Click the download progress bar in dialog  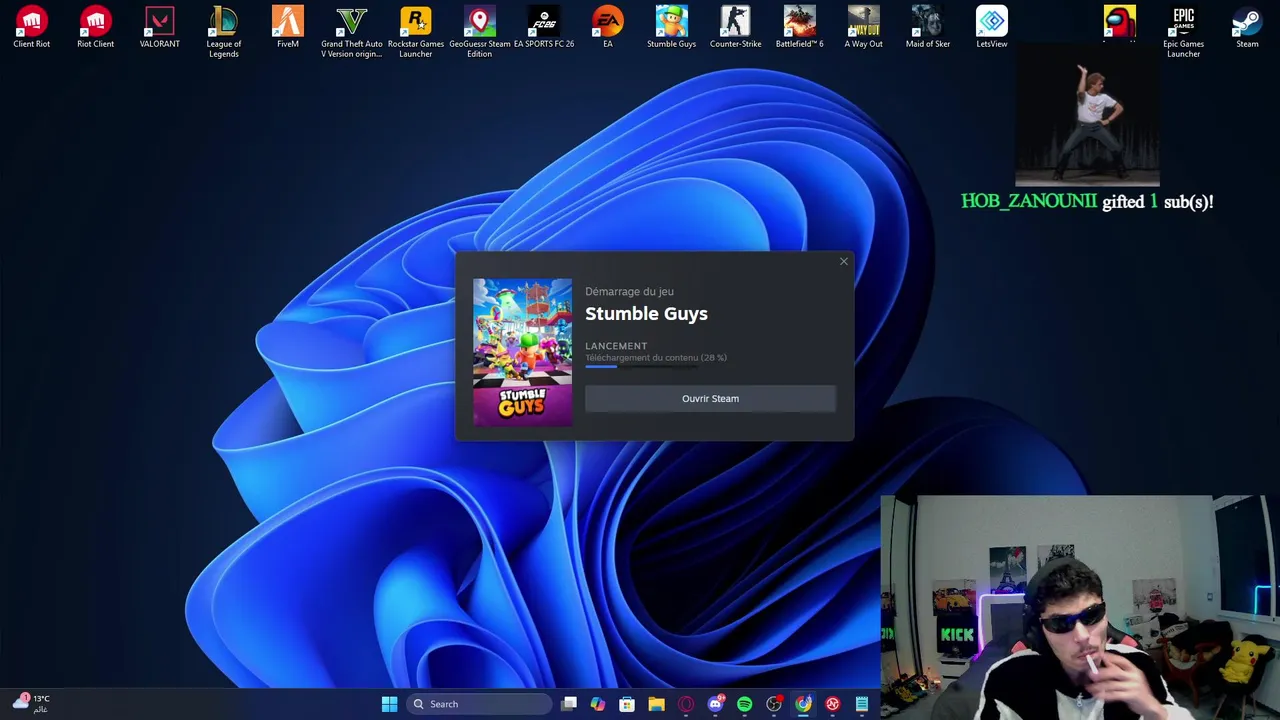click(x=641, y=367)
